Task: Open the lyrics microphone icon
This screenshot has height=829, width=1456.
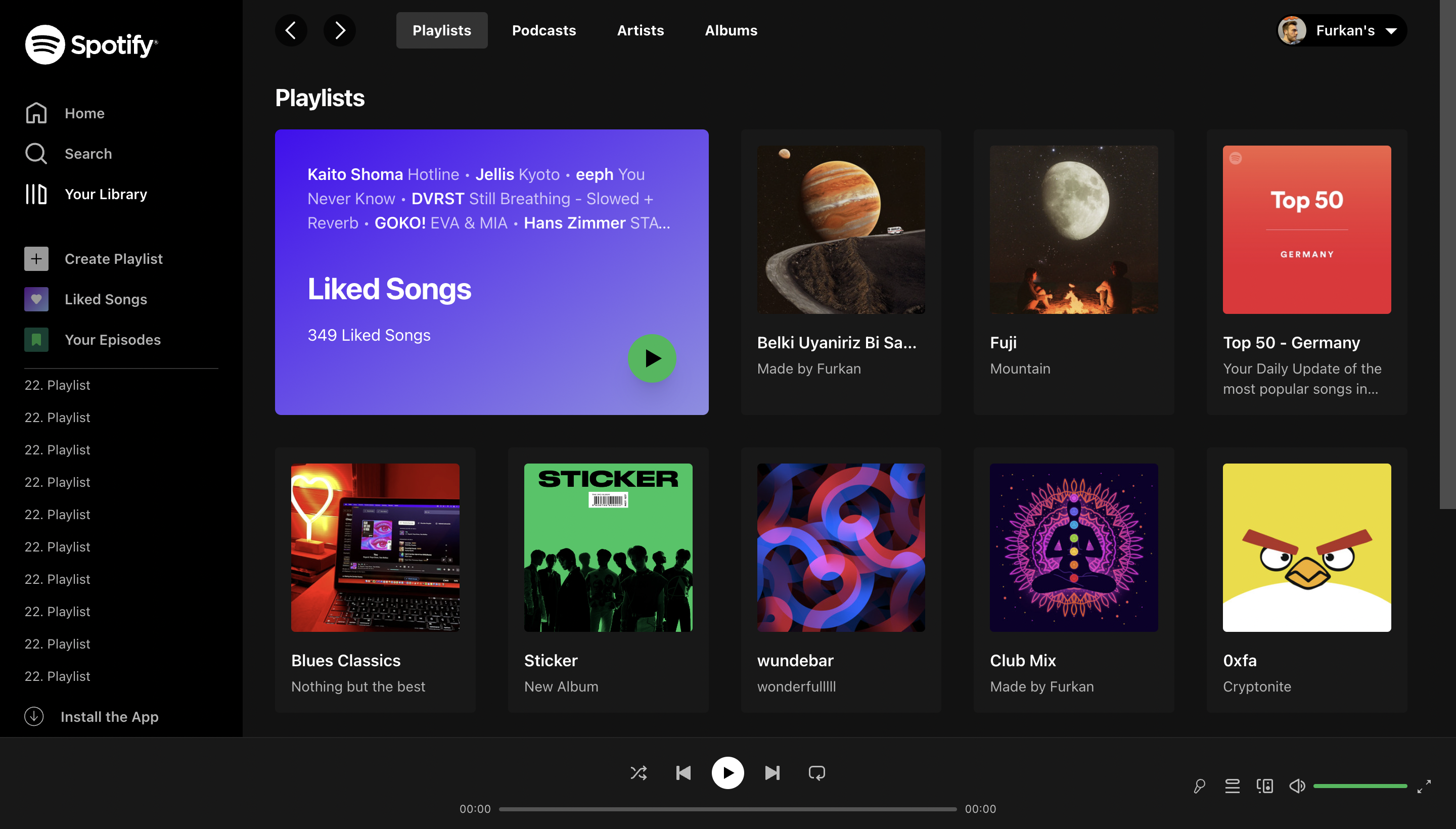Action: (x=1199, y=787)
